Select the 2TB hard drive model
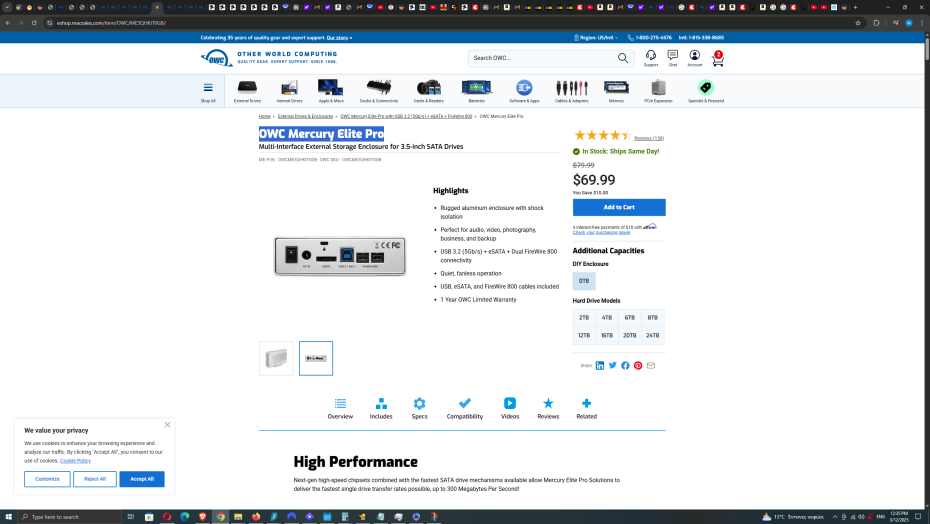The width and height of the screenshot is (930, 524). 584,317
